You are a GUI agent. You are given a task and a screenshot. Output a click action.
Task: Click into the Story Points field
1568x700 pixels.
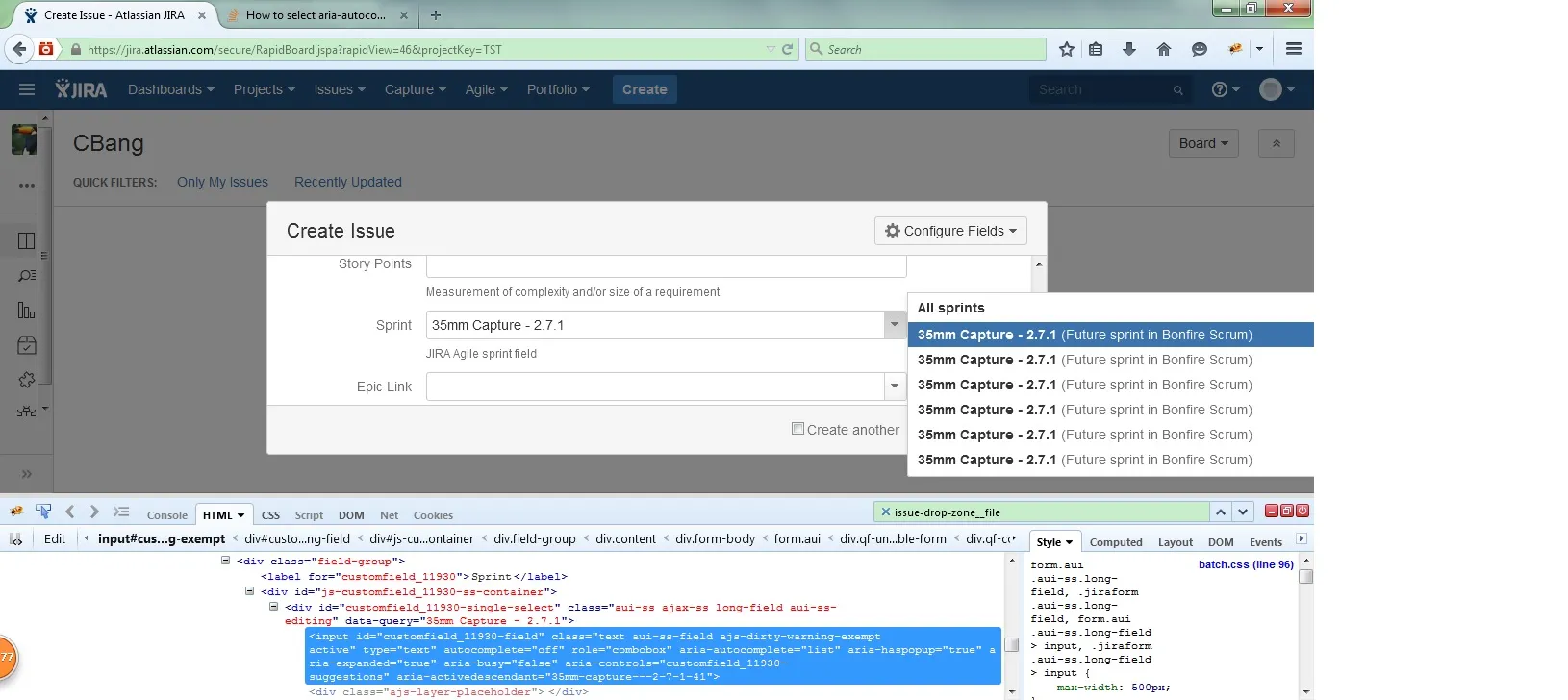[x=666, y=264]
